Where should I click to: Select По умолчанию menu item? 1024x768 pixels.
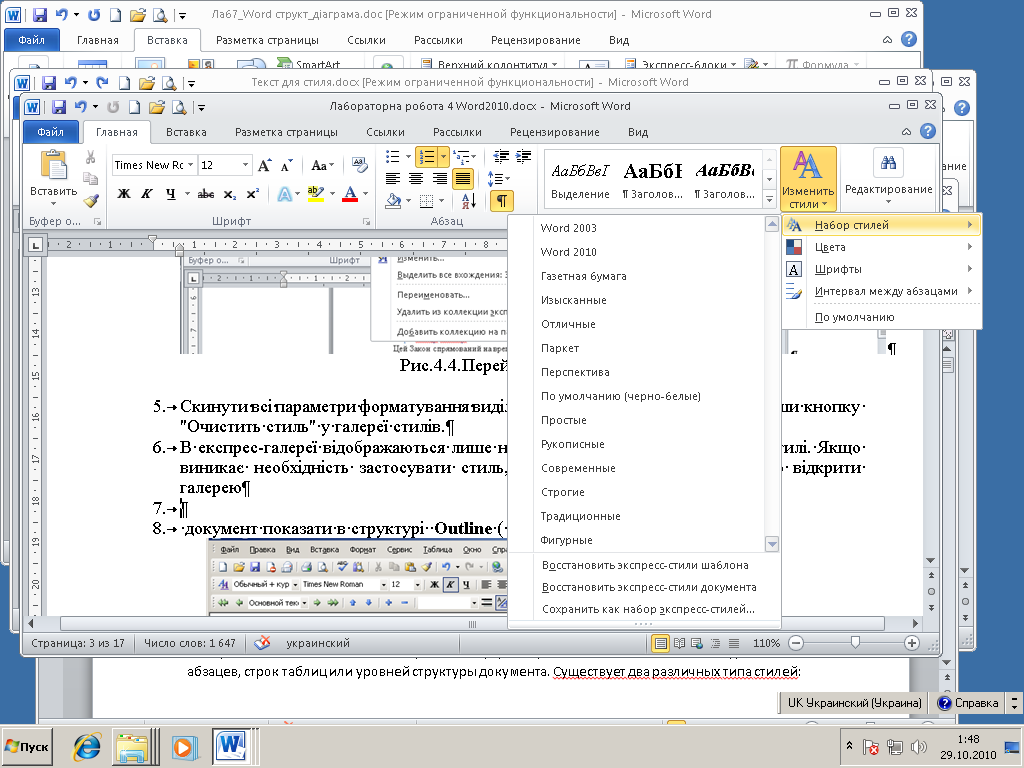pos(882,317)
